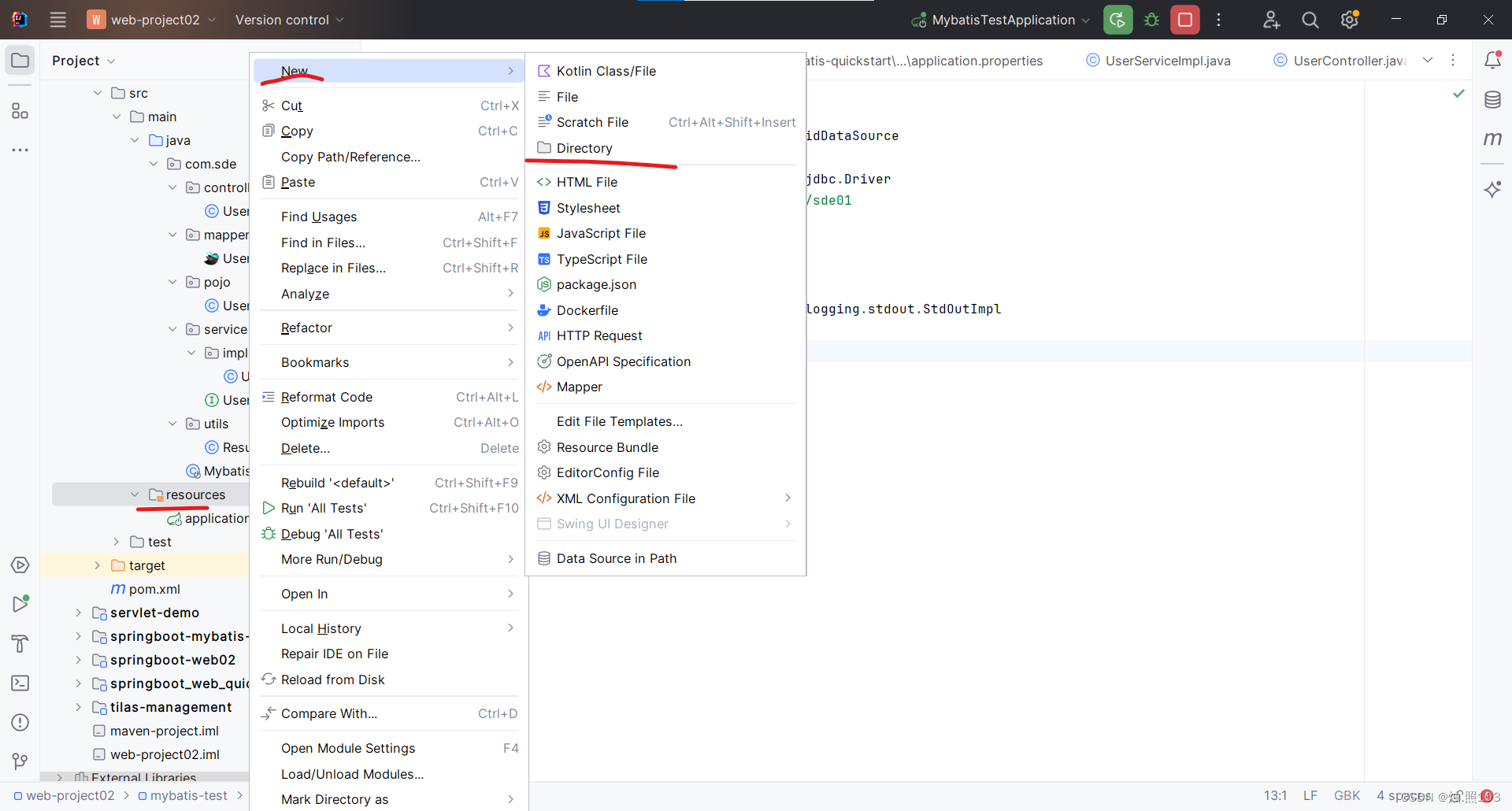Toggle the Project tool window folder icon
Viewport: 1512px width, 811px height.
(20, 61)
